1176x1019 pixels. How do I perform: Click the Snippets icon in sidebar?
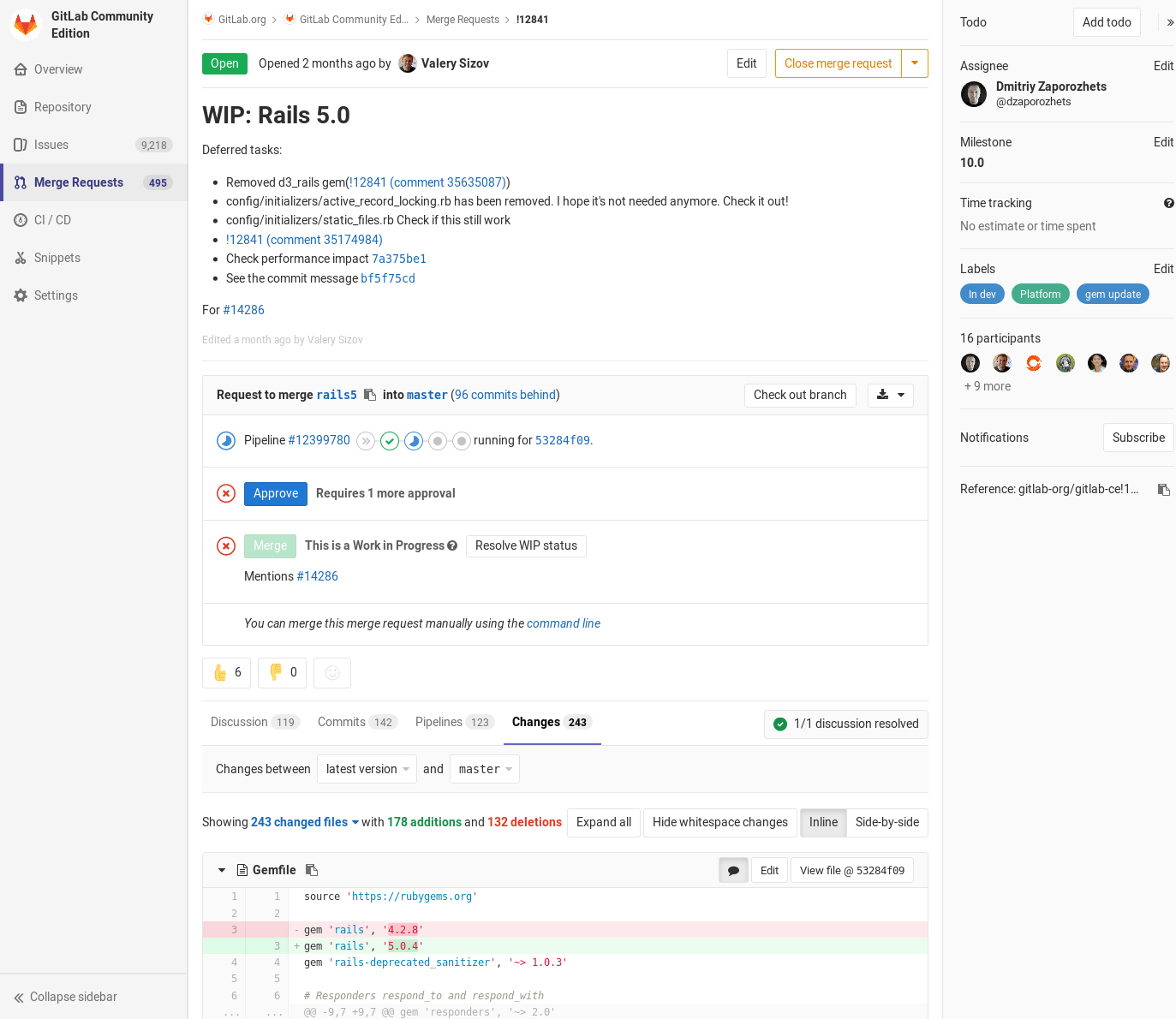[x=21, y=257]
